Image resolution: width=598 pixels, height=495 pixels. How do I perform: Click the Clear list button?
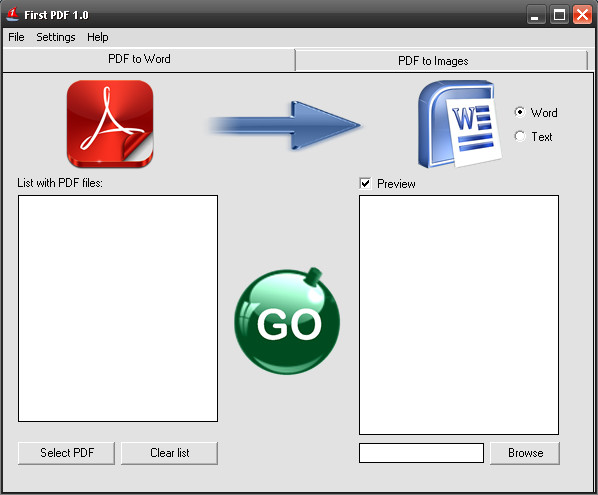169,453
